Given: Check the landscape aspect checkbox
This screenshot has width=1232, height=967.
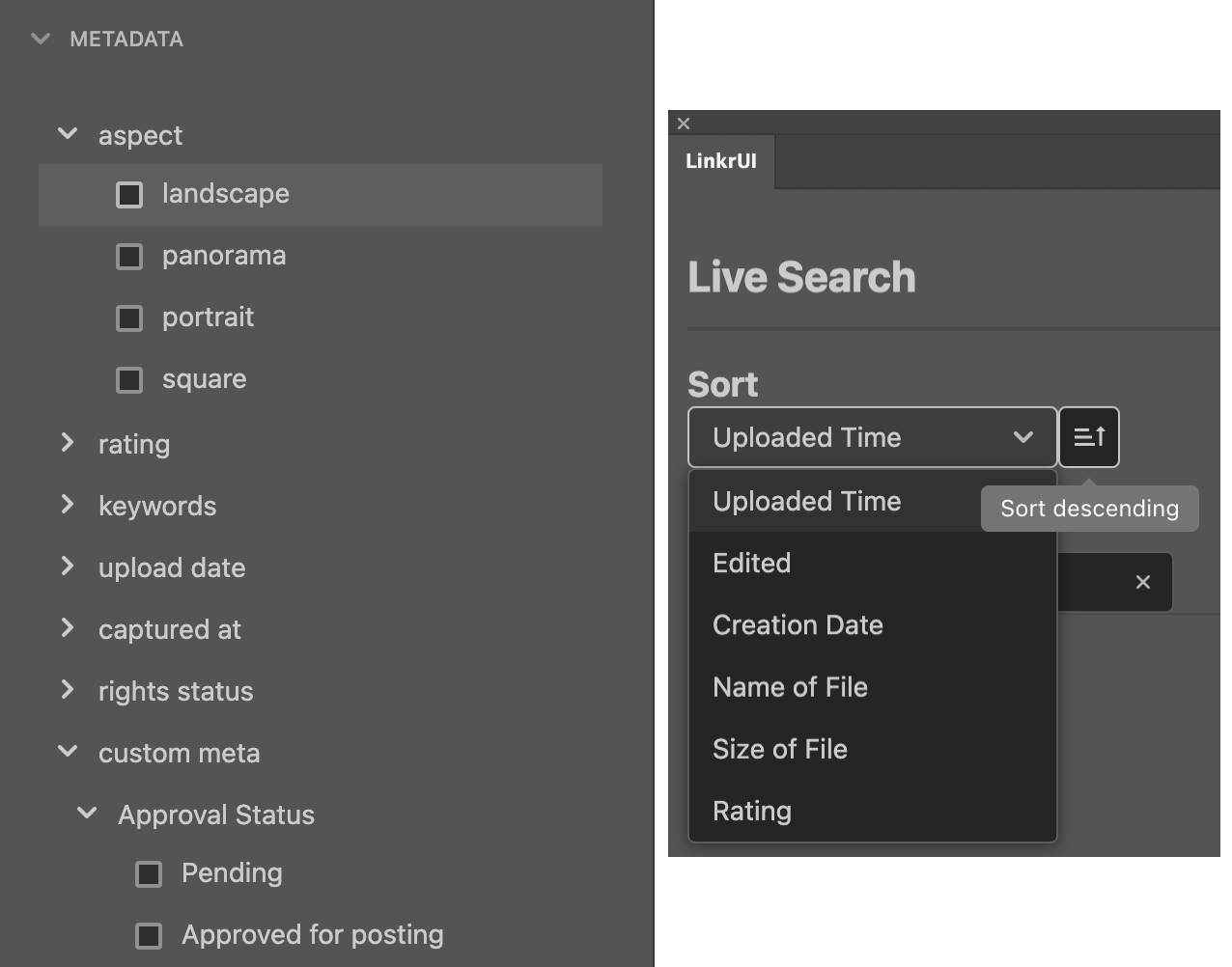Looking at the screenshot, I should click(129, 194).
